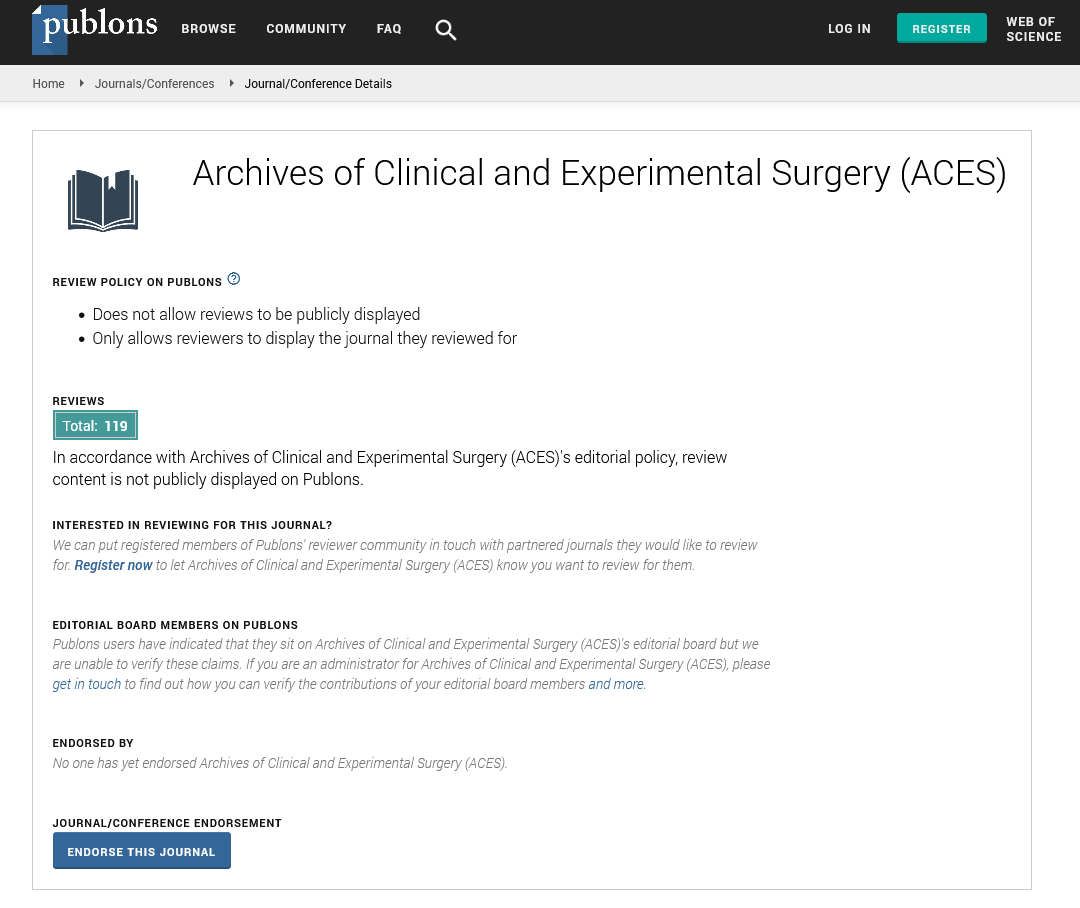Viewport: 1080px width, 908px height.
Task: Navigate to Home breadcrumb
Action: pos(48,84)
